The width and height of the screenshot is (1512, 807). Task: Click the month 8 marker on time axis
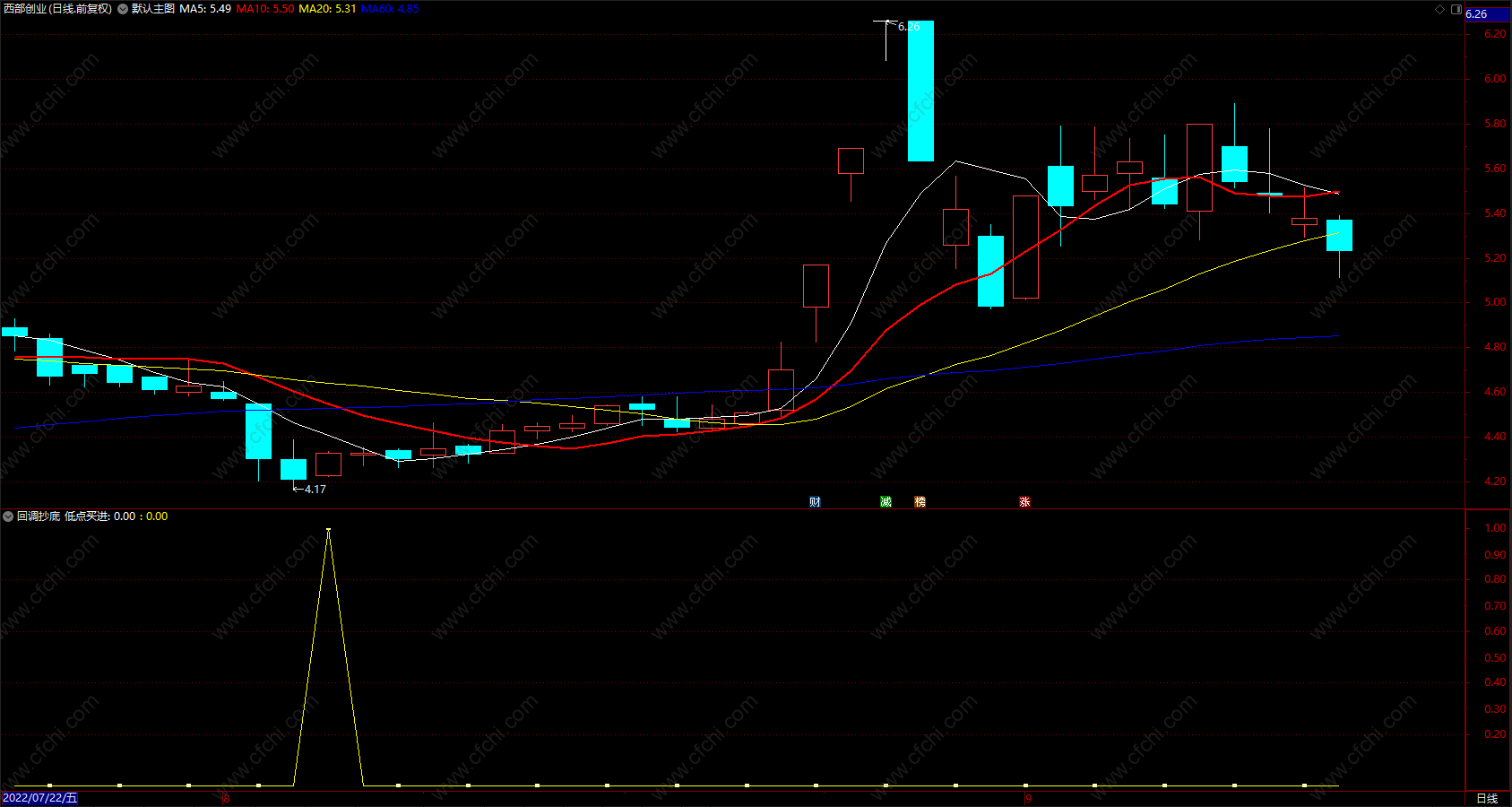coord(226,798)
